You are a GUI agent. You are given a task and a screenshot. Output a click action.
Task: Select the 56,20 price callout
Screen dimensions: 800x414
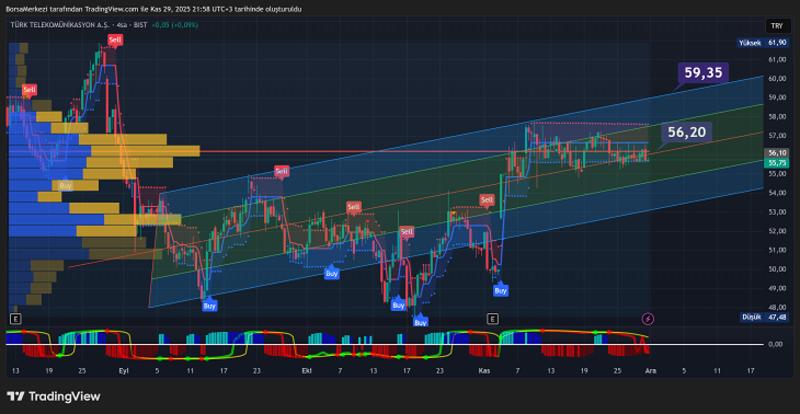pyautogui.click(x=687, y=132)
